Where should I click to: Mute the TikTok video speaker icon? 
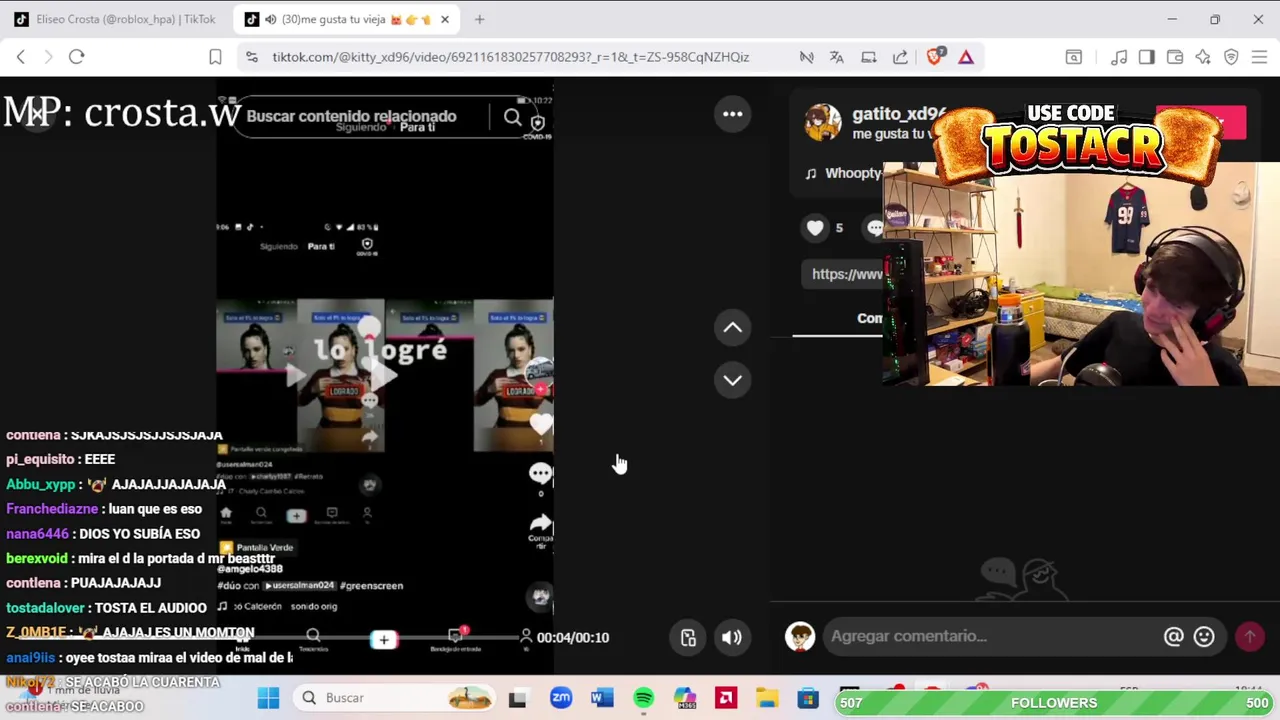coord(732,638)
